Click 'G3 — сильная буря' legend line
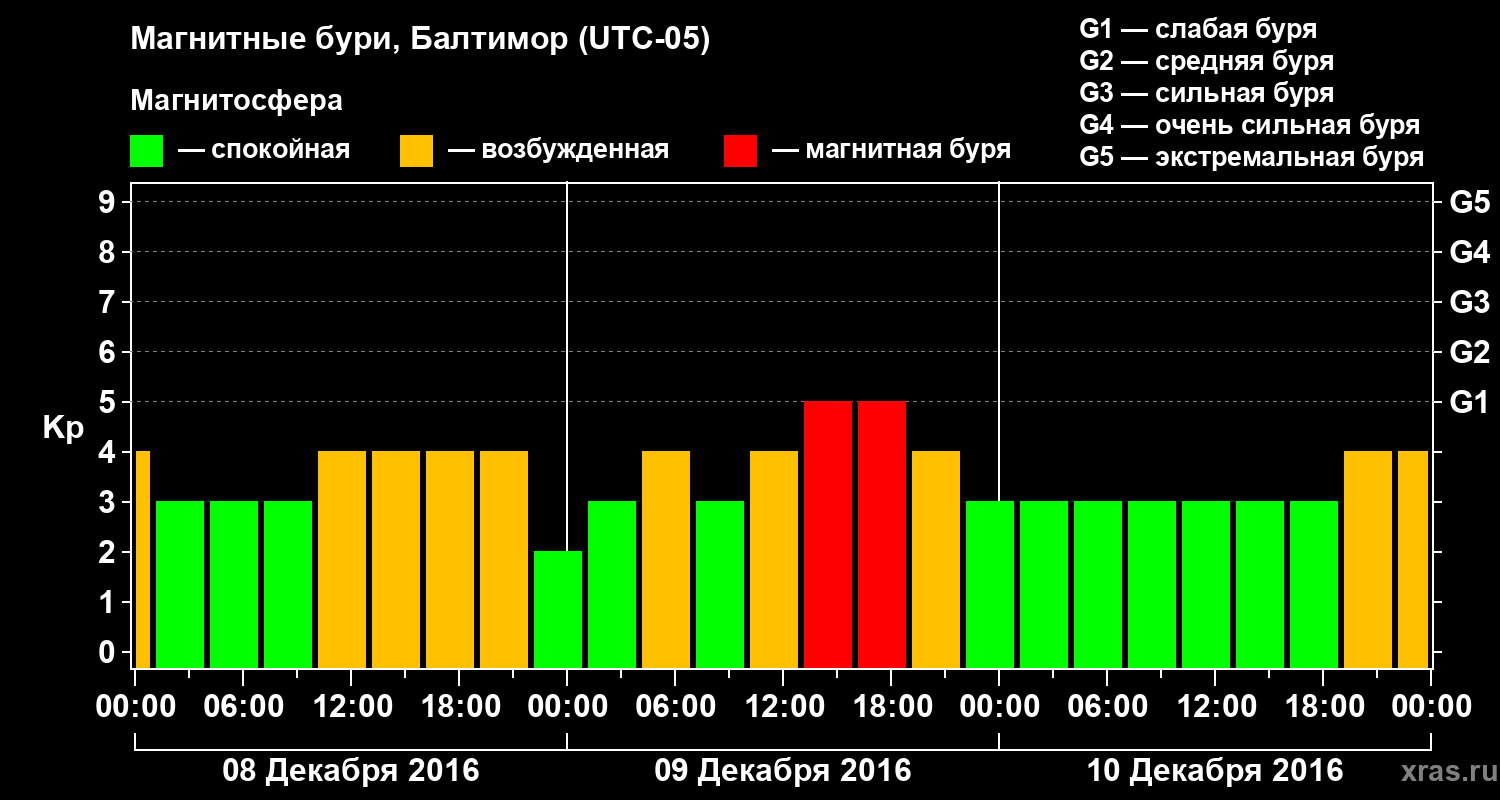This screenshot has width=1500, height=800. [1206, 93]
